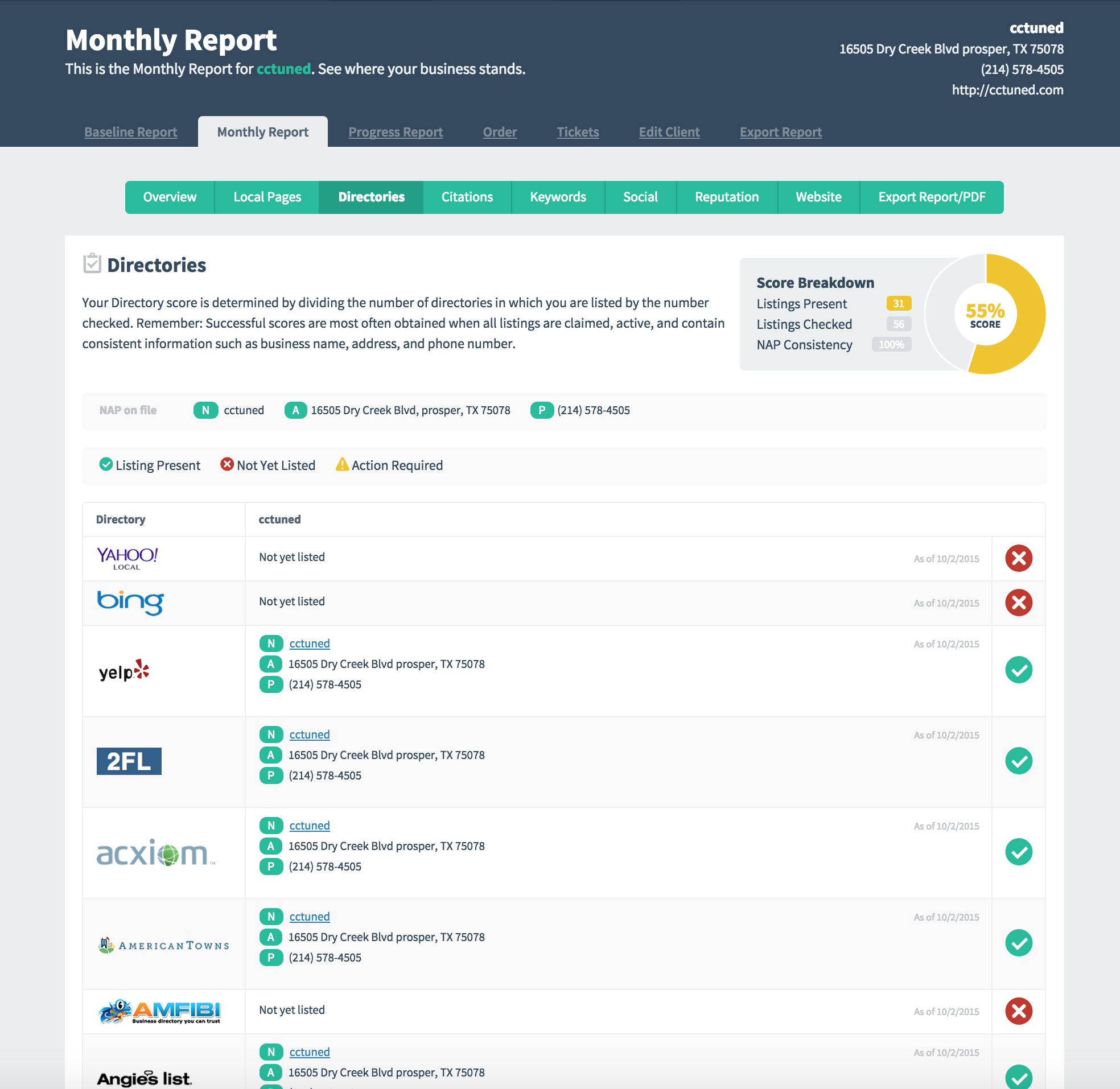
Task: Click the 55% score donut chart
Action: click(985, 314)
